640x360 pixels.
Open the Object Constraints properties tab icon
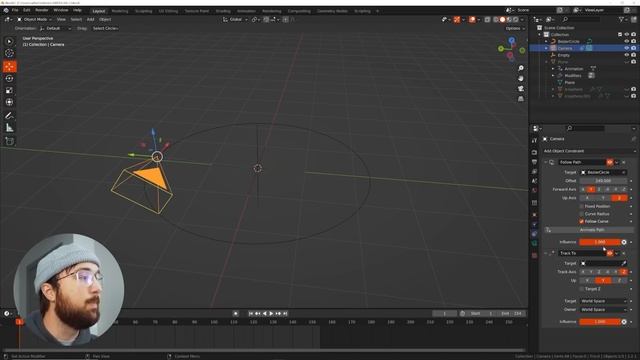534,234
